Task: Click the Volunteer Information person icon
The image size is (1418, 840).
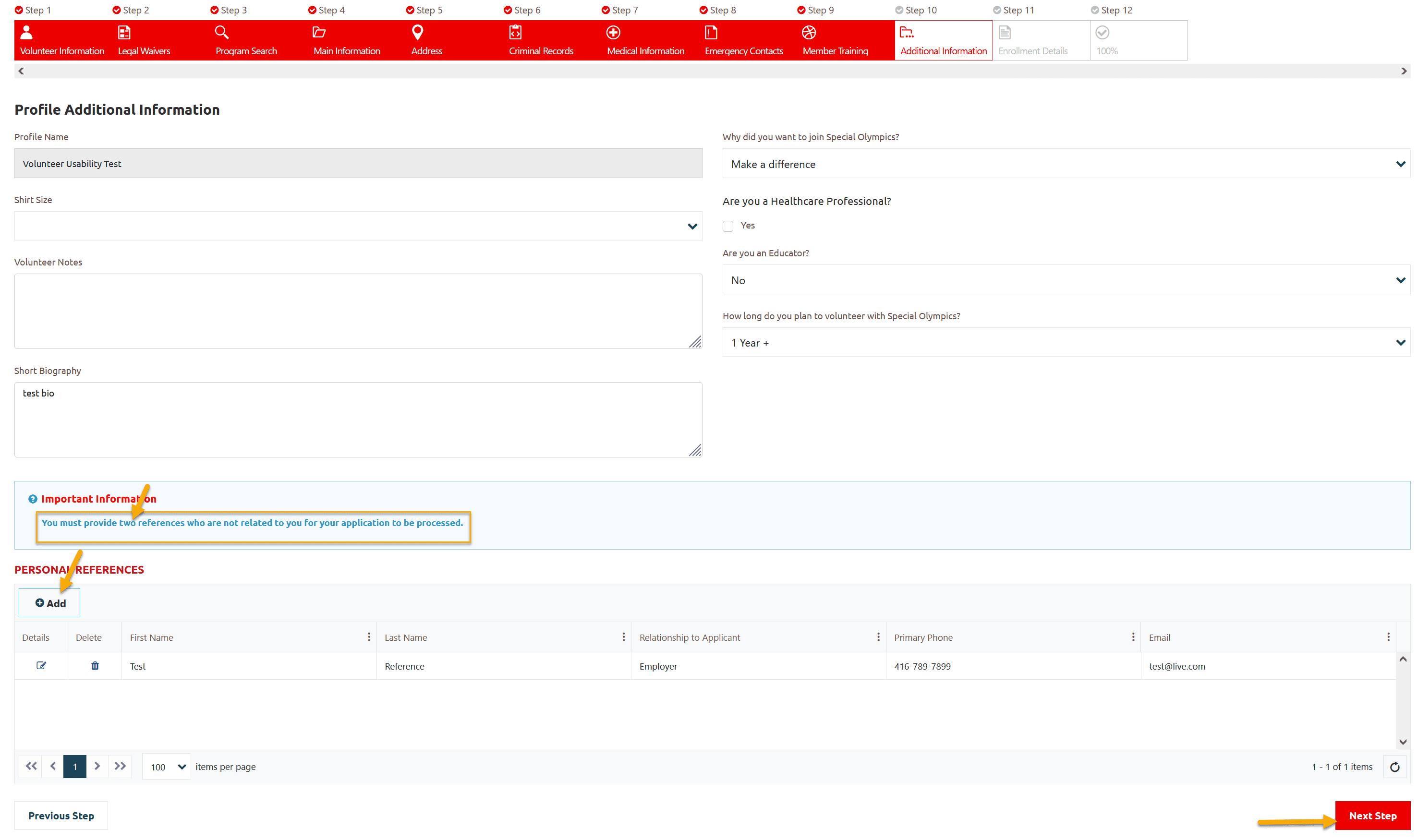Action: tap(26, 32)
